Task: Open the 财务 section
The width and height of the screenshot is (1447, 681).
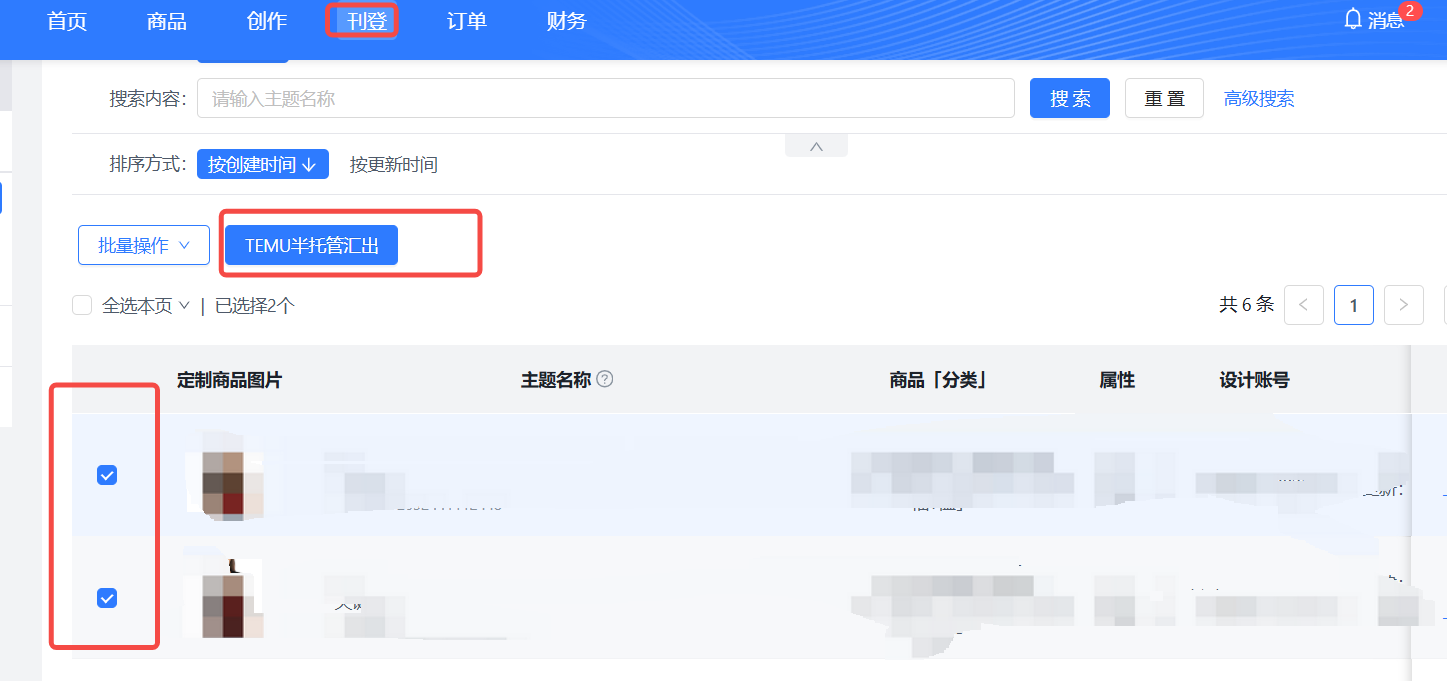Action: [x=566, y=20]
